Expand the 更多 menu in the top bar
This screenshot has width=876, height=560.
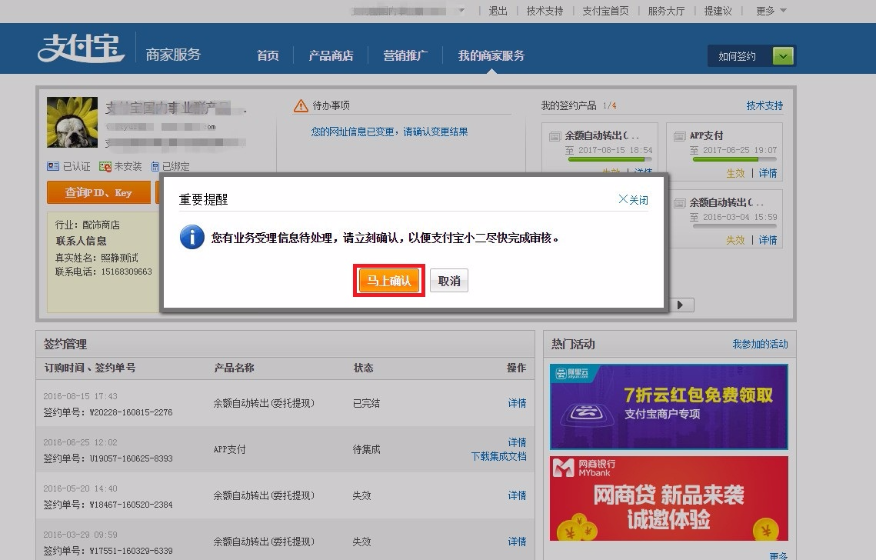click(771, 11)
